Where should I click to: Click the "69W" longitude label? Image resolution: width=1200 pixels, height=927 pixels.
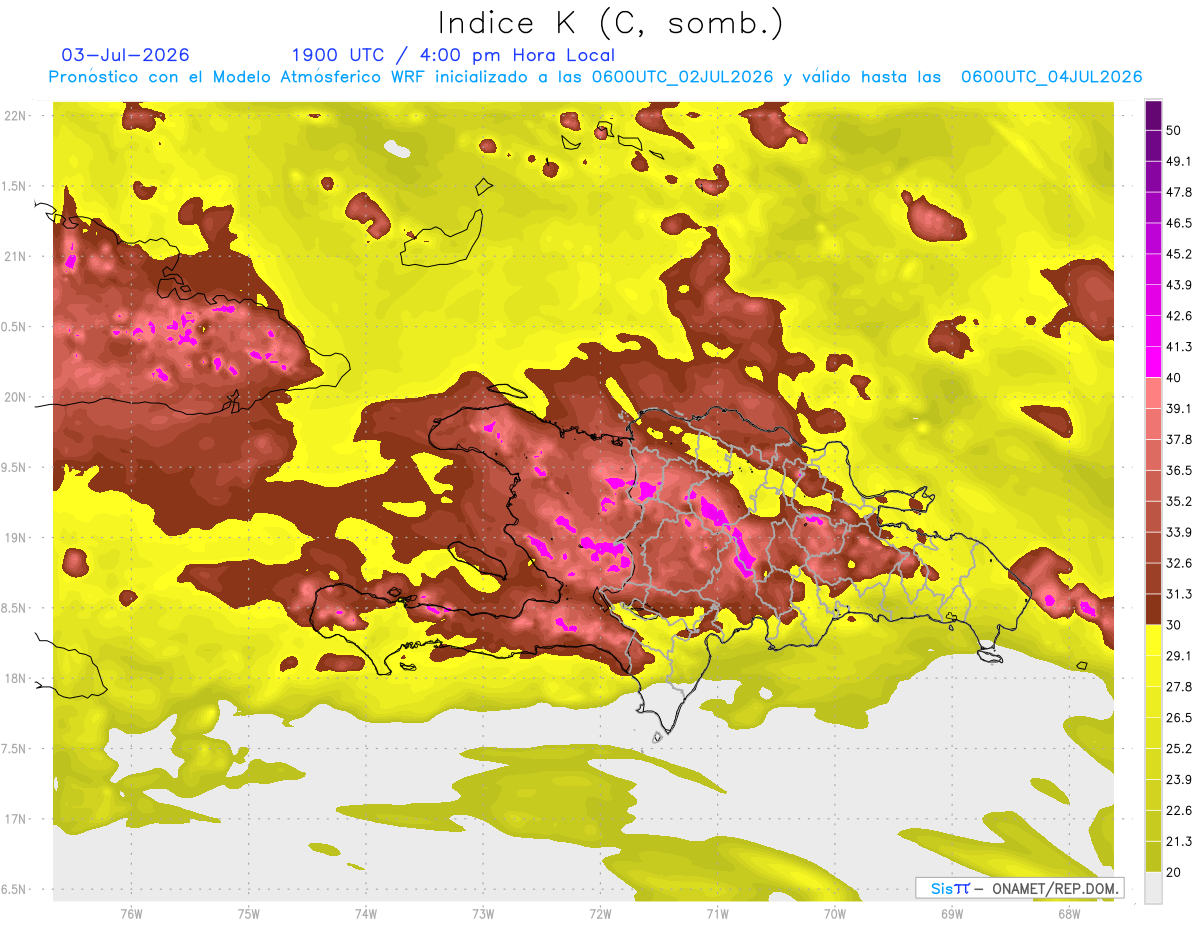[952, 914]
